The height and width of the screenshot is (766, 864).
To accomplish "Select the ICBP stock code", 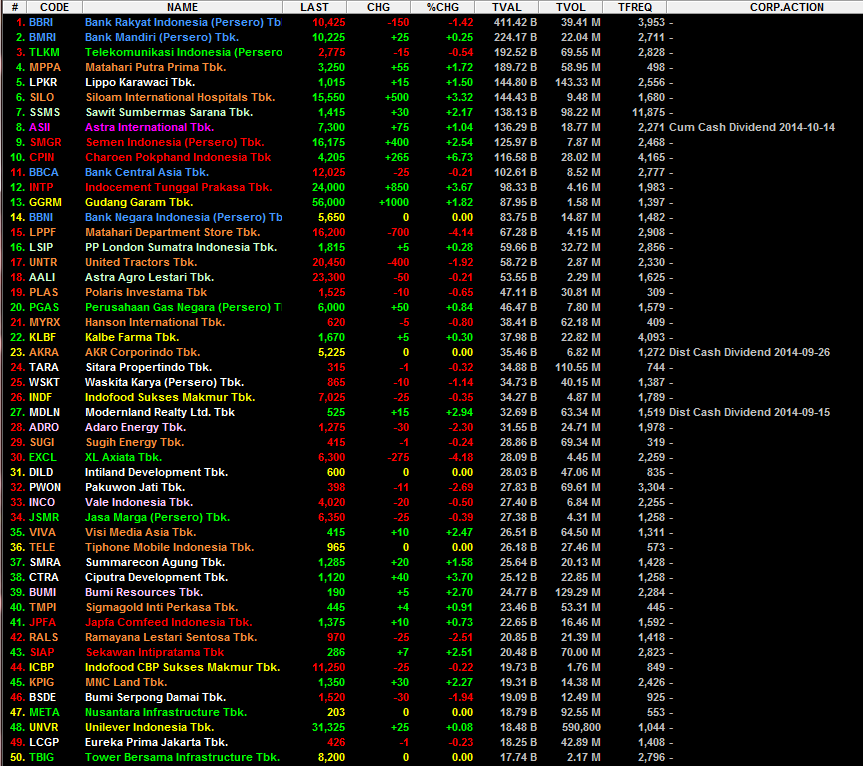I will [41, 667].
